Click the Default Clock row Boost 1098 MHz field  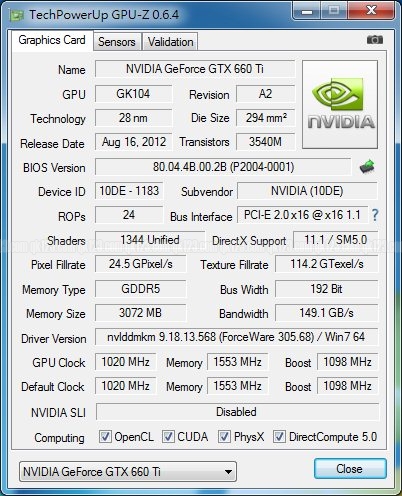pyautogui.click(x=347, y=386)
